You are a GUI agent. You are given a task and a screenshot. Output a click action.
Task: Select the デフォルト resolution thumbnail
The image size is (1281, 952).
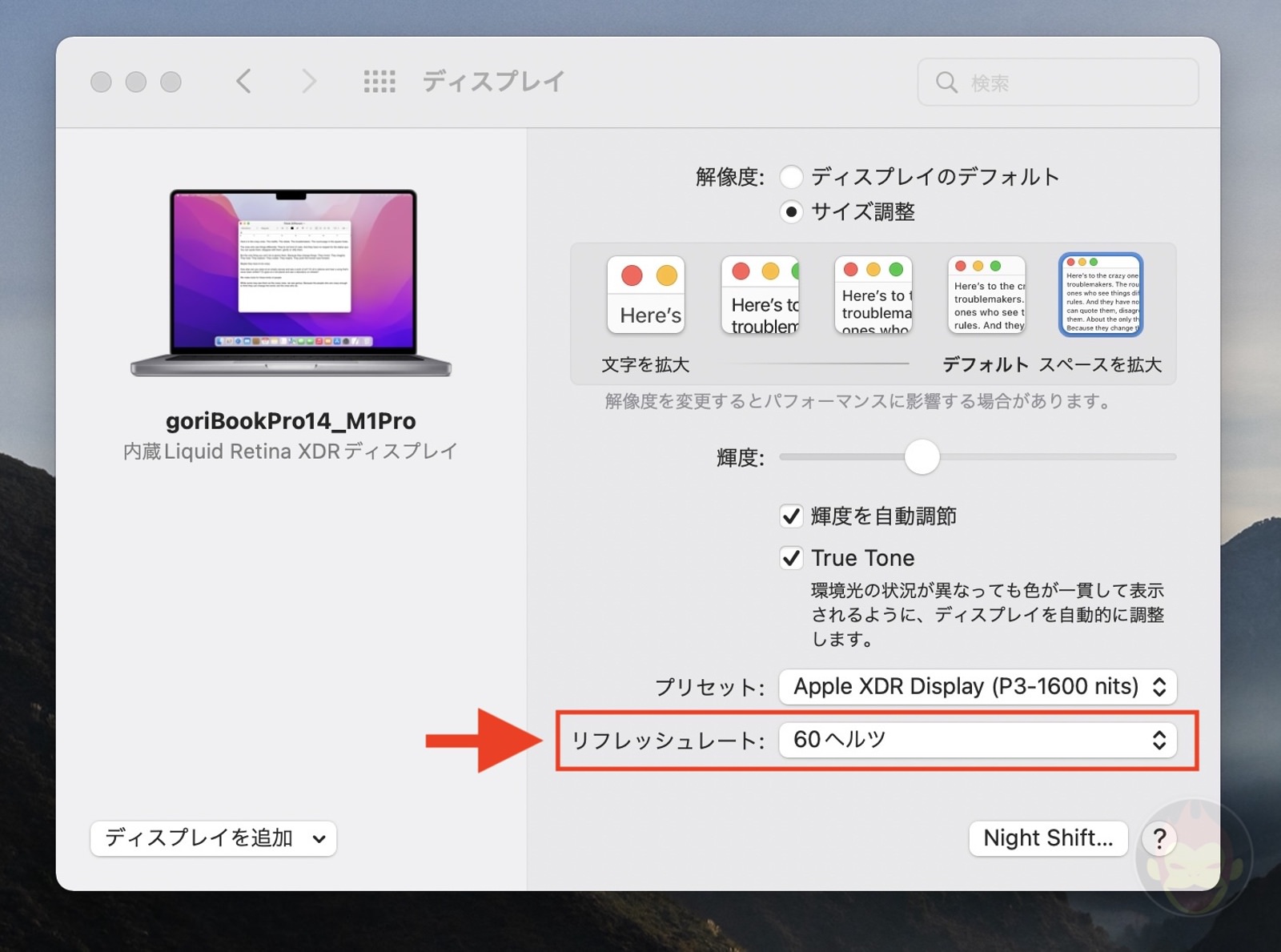point(986,294)
